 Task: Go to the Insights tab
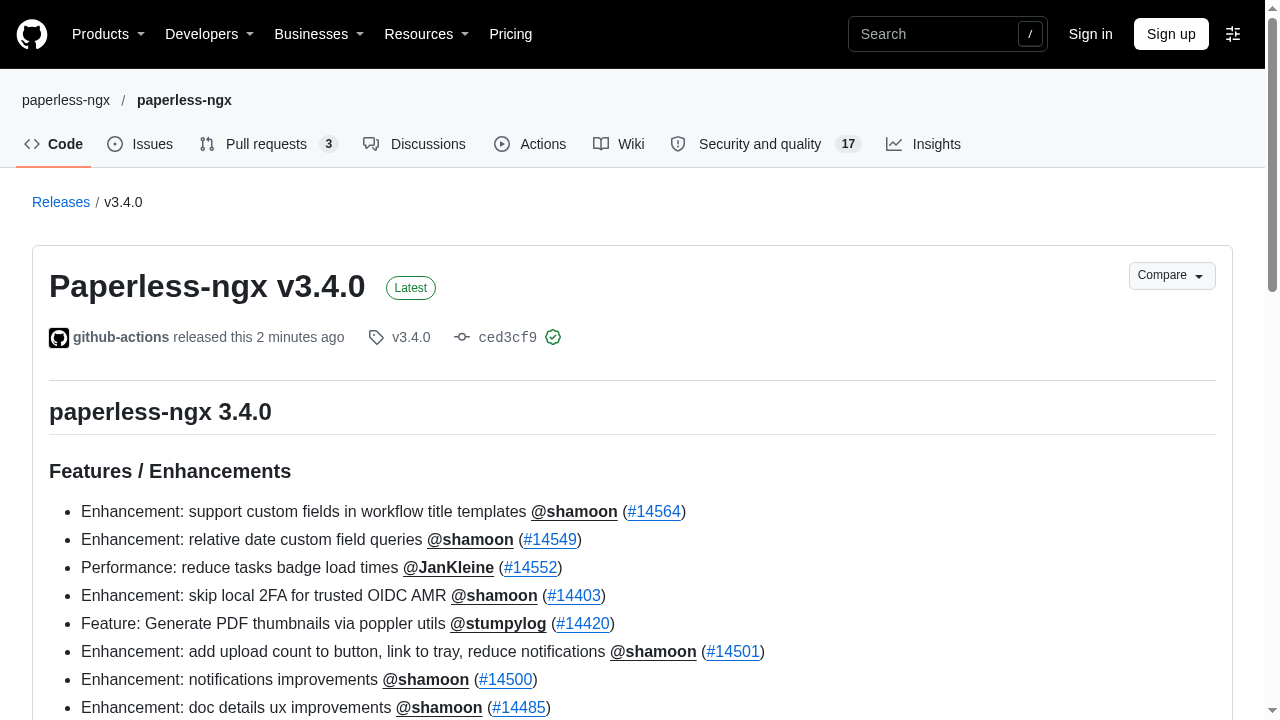point(923,144)
